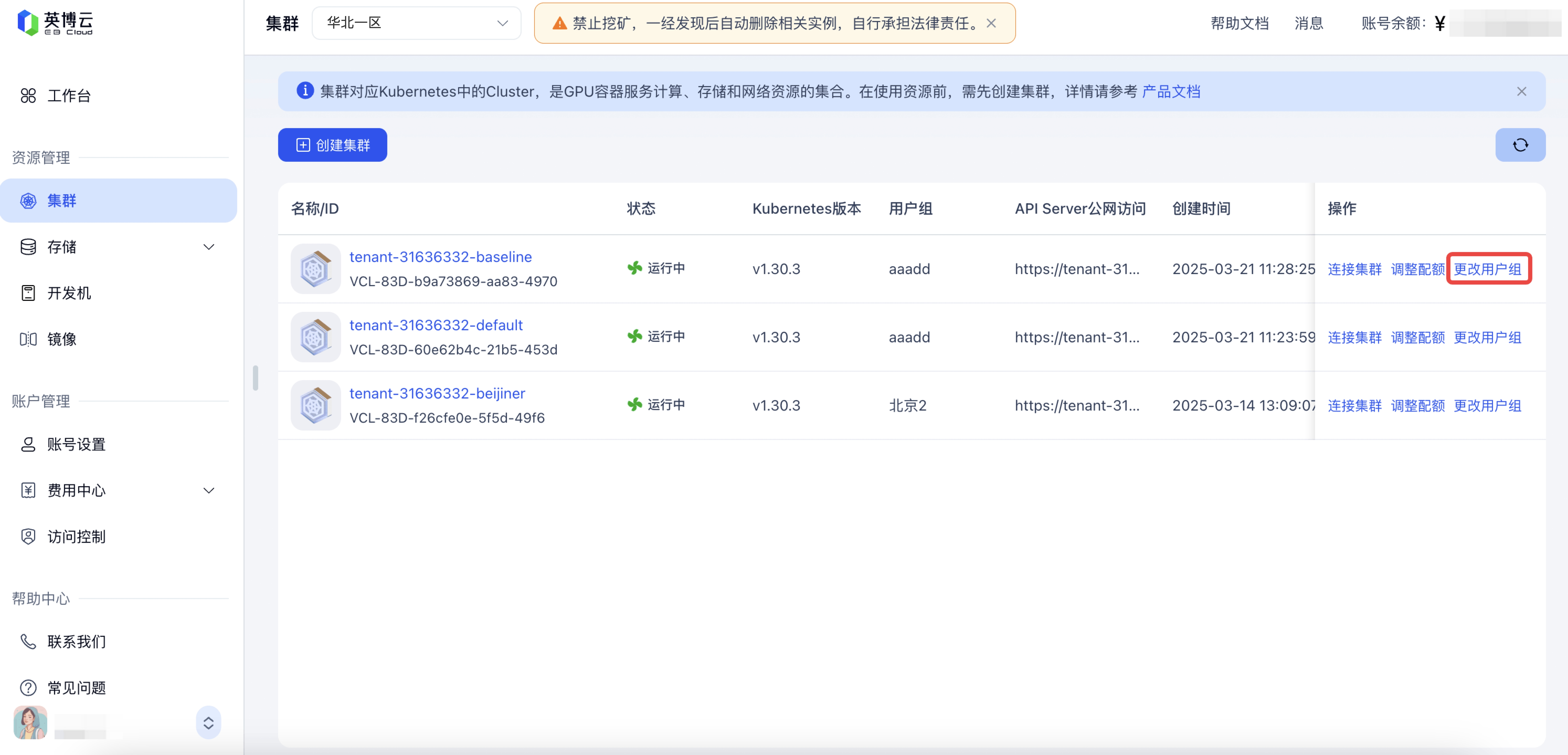
Task: Click the 创建集群 button
Action: [332, 145]
